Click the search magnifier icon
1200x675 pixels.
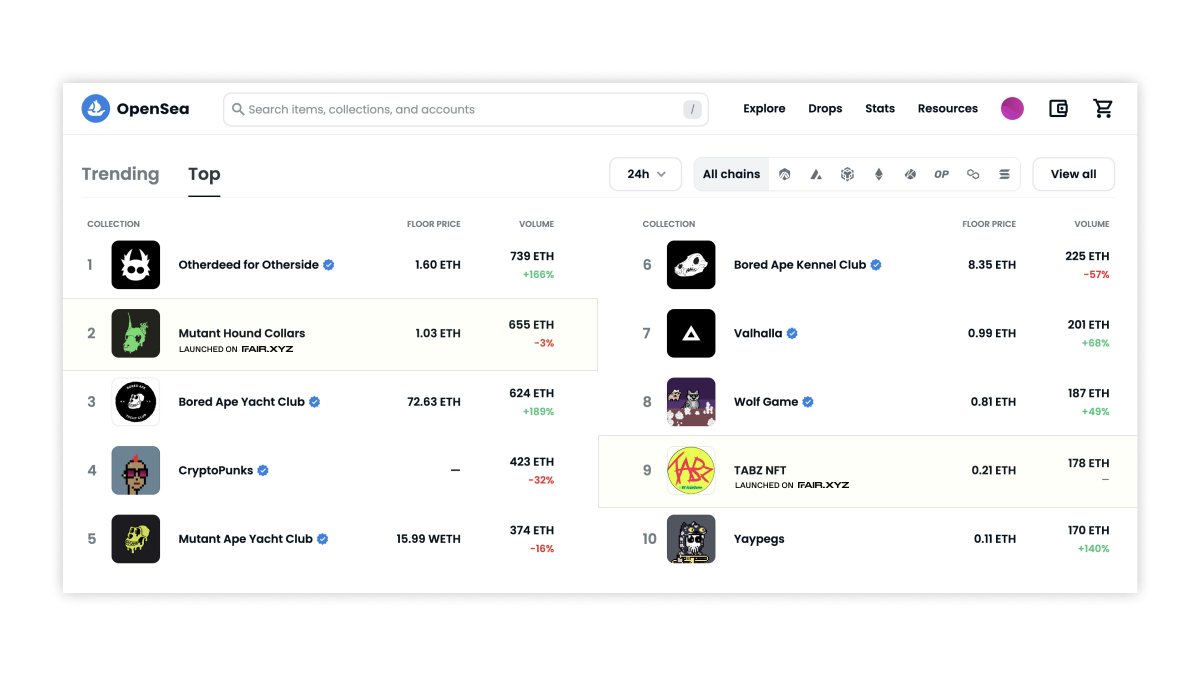238,109
